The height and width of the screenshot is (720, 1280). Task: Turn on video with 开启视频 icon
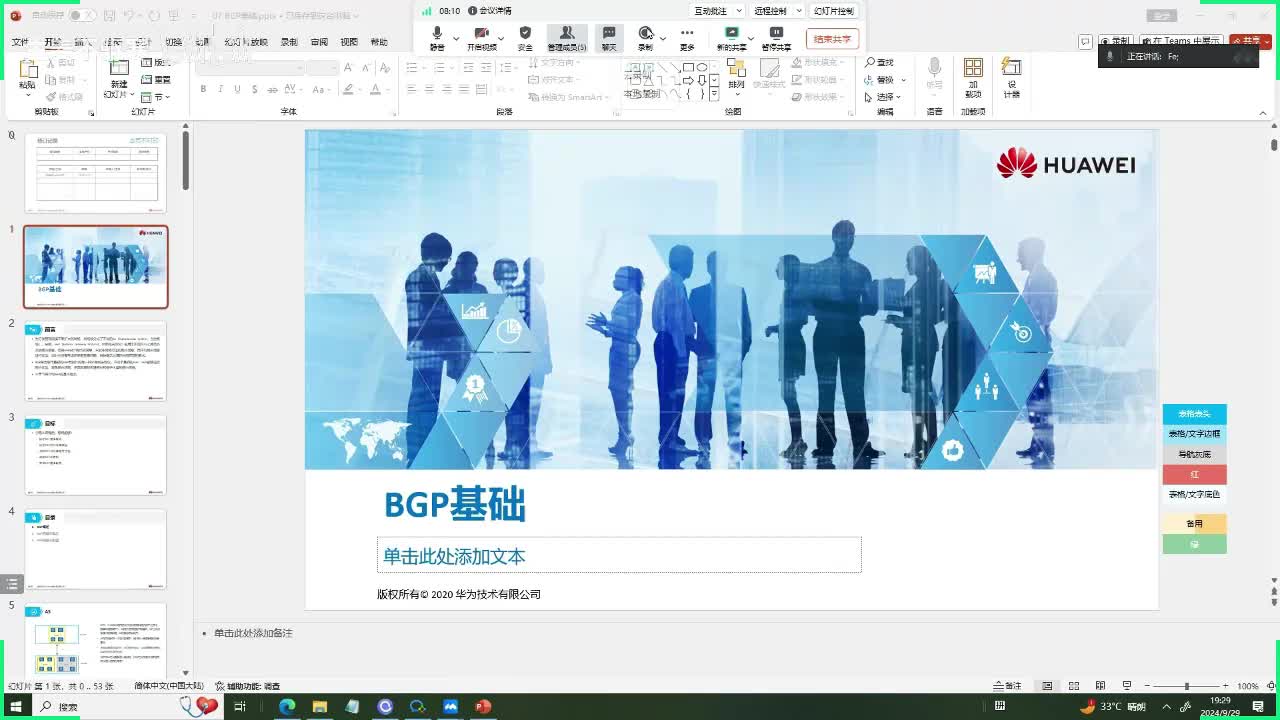coord(481,38)
